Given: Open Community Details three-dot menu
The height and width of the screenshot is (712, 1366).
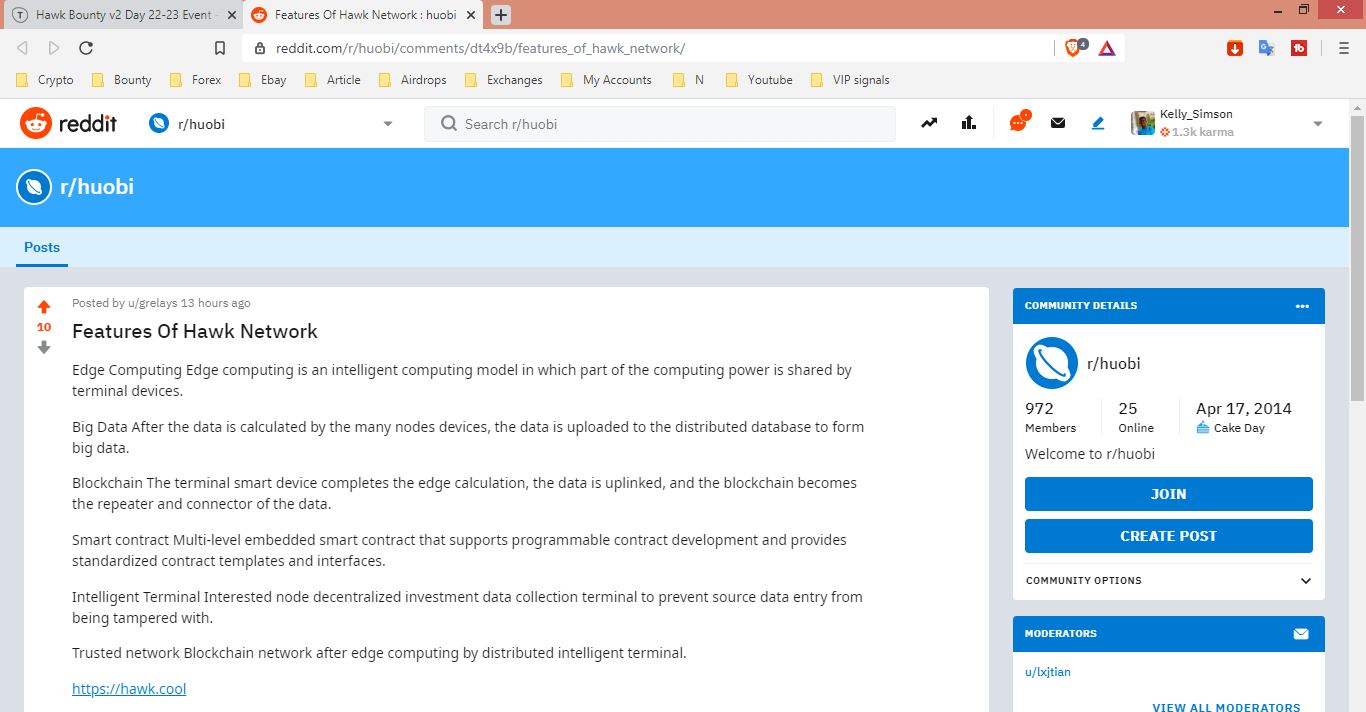Looking at the screenshot, I should tap(1302, 306).
